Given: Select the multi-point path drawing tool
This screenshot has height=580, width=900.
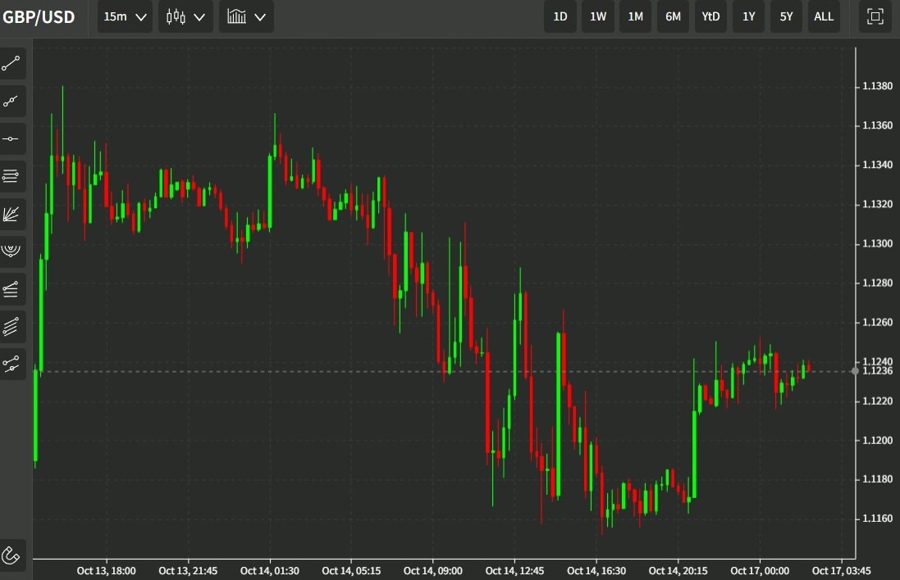Looking at the screenshot, I should click(11, 364).
